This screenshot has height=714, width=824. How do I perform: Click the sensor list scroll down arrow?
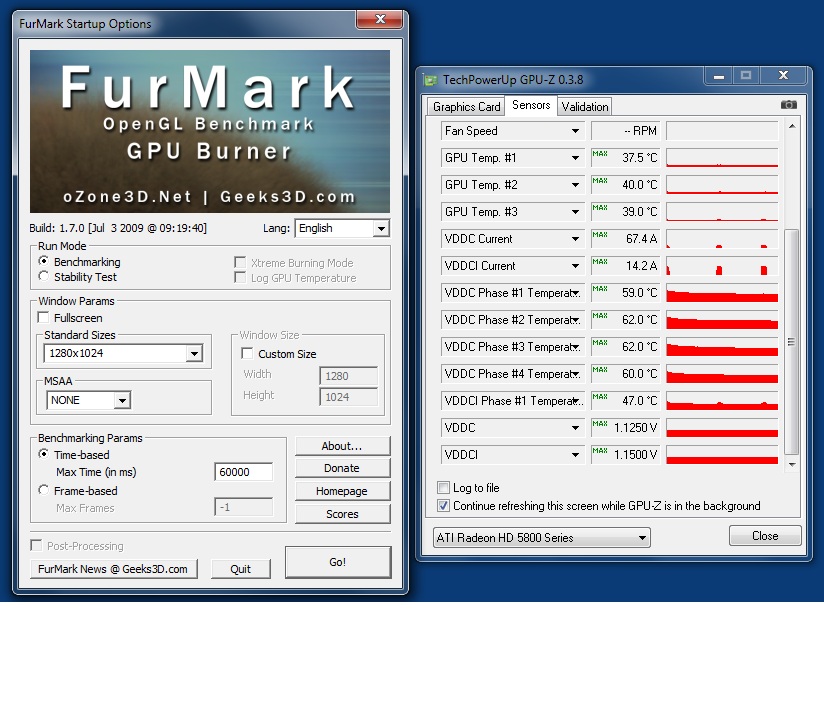(x=791, y=464)
